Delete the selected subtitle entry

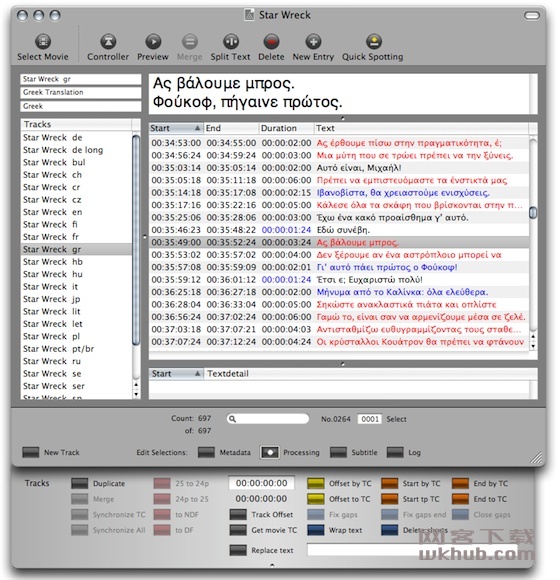coord(271,42)
